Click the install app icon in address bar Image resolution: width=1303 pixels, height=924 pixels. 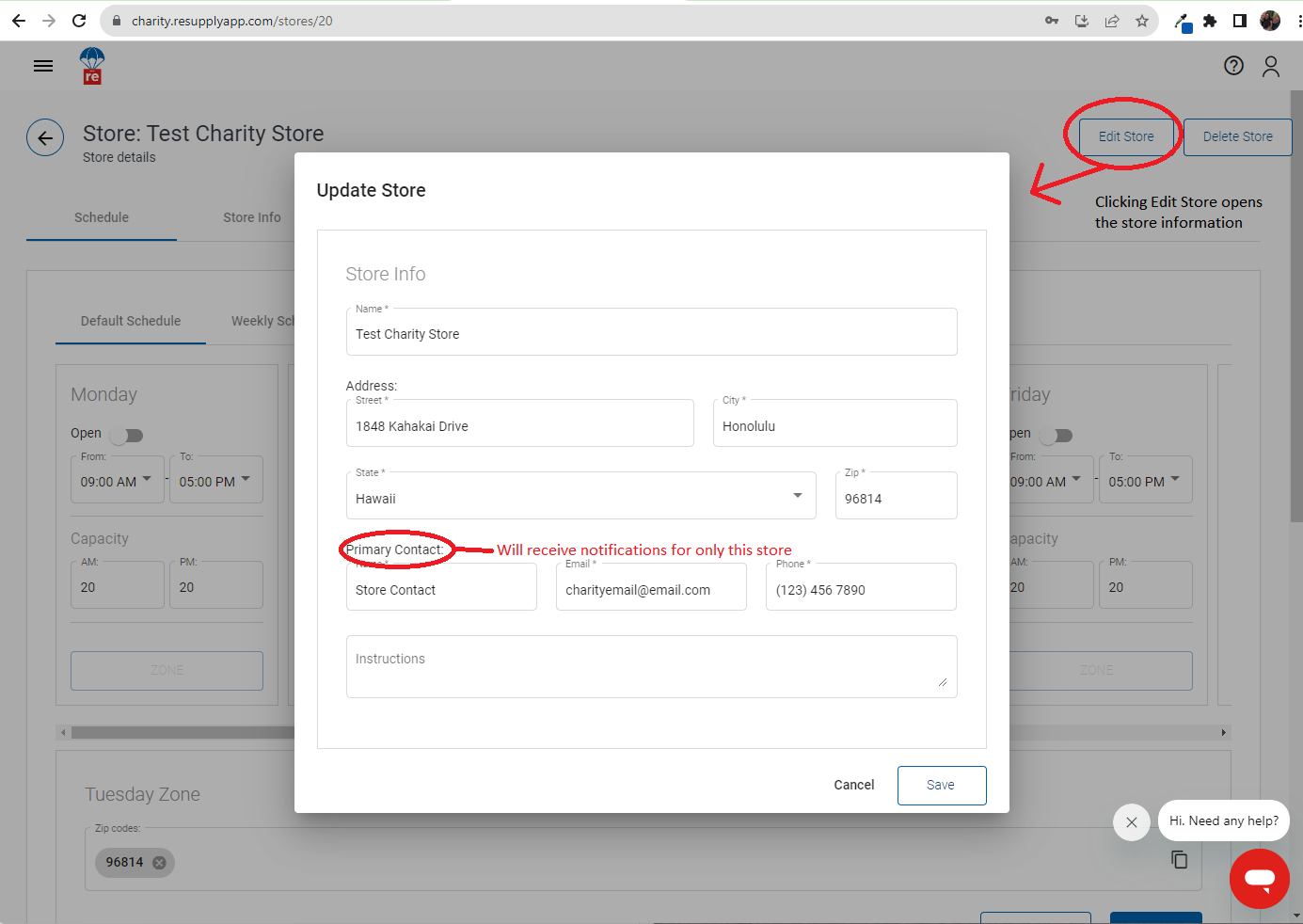point(1082,21)
